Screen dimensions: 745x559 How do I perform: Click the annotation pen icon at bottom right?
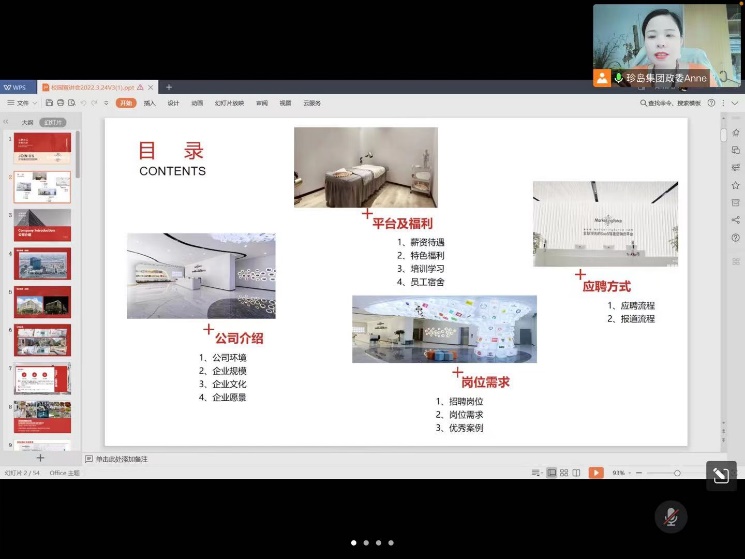pos(720,477)
